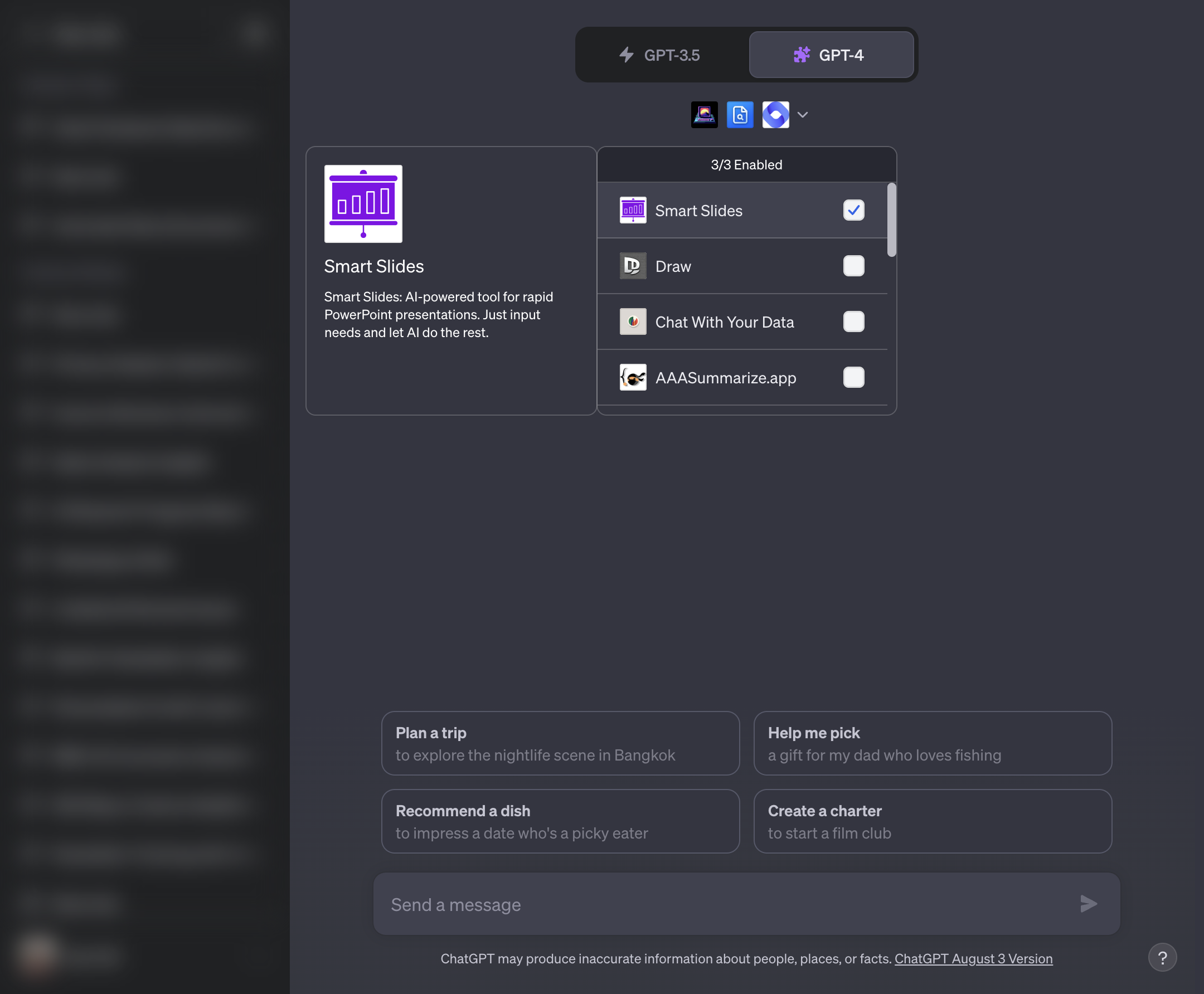
Task: Choose the Create a charter suggestion card
Action: tap(933, 821)
